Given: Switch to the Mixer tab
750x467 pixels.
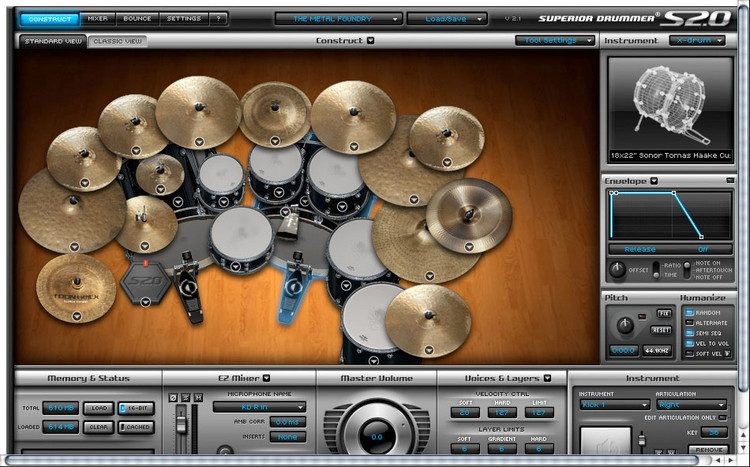Looking at the screenshot, I should coord(98,19).
